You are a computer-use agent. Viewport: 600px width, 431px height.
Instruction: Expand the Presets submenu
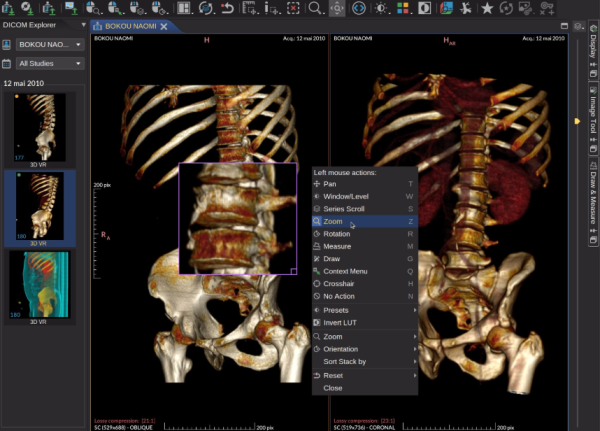coord(365,310)
